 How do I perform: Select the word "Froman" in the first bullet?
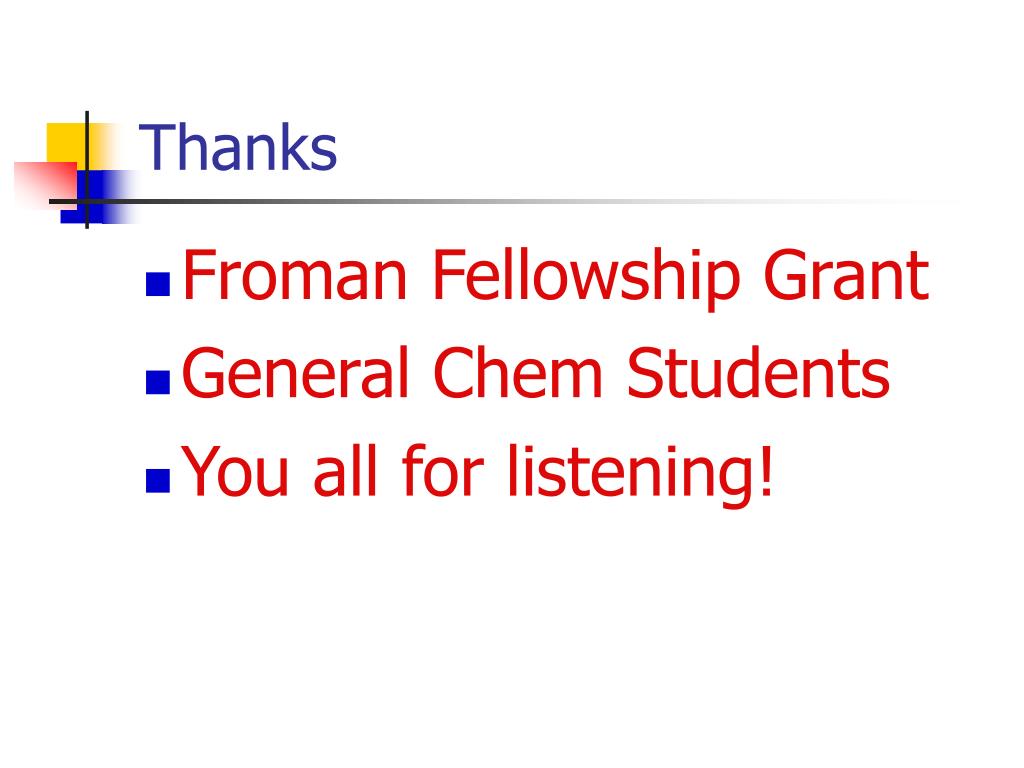pyautogui.click(x=295, y=275)
